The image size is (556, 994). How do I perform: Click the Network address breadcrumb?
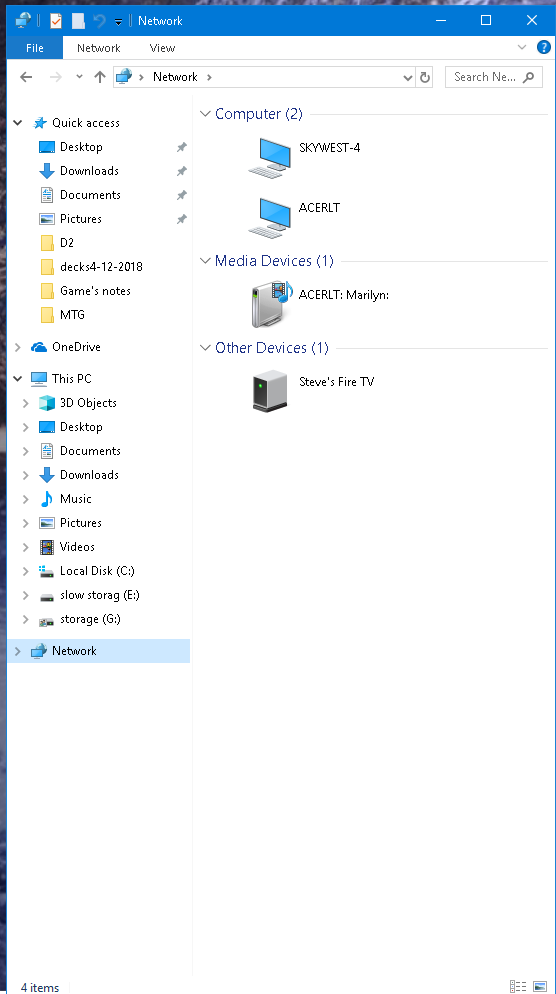176,77
